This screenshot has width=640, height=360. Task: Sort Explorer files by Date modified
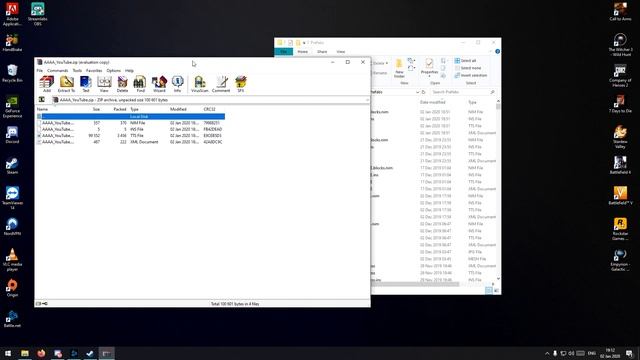(x=433, y=102)
